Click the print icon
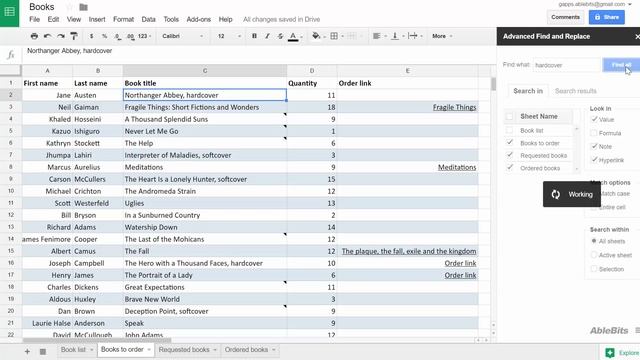This screenshot has height=360, width=640. pos(34,36)
